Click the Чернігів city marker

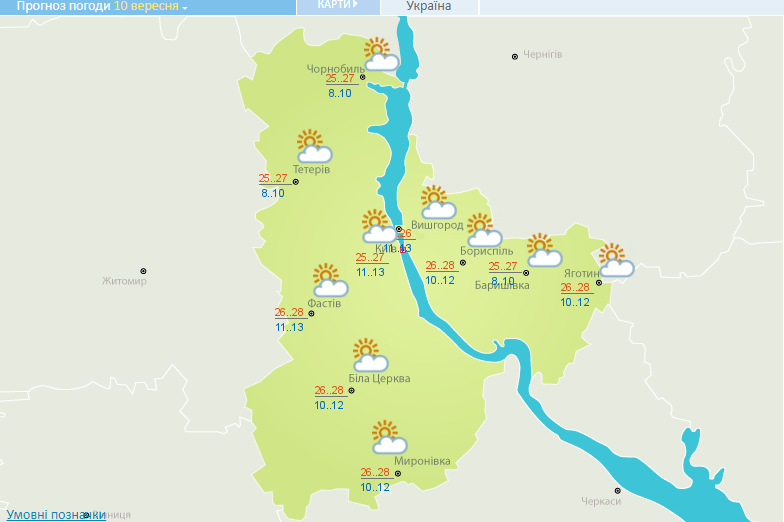(515, 57)
